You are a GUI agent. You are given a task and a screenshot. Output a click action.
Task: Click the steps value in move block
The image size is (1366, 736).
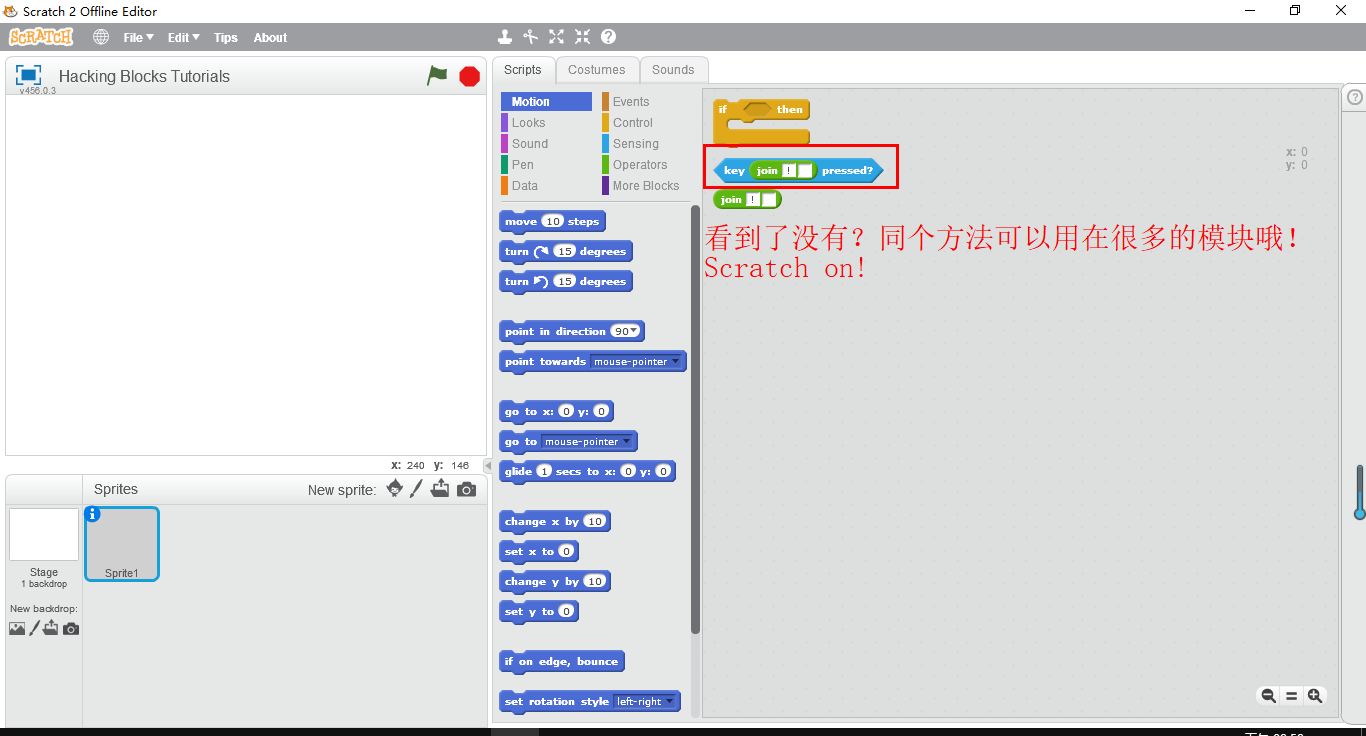(553, 221)
